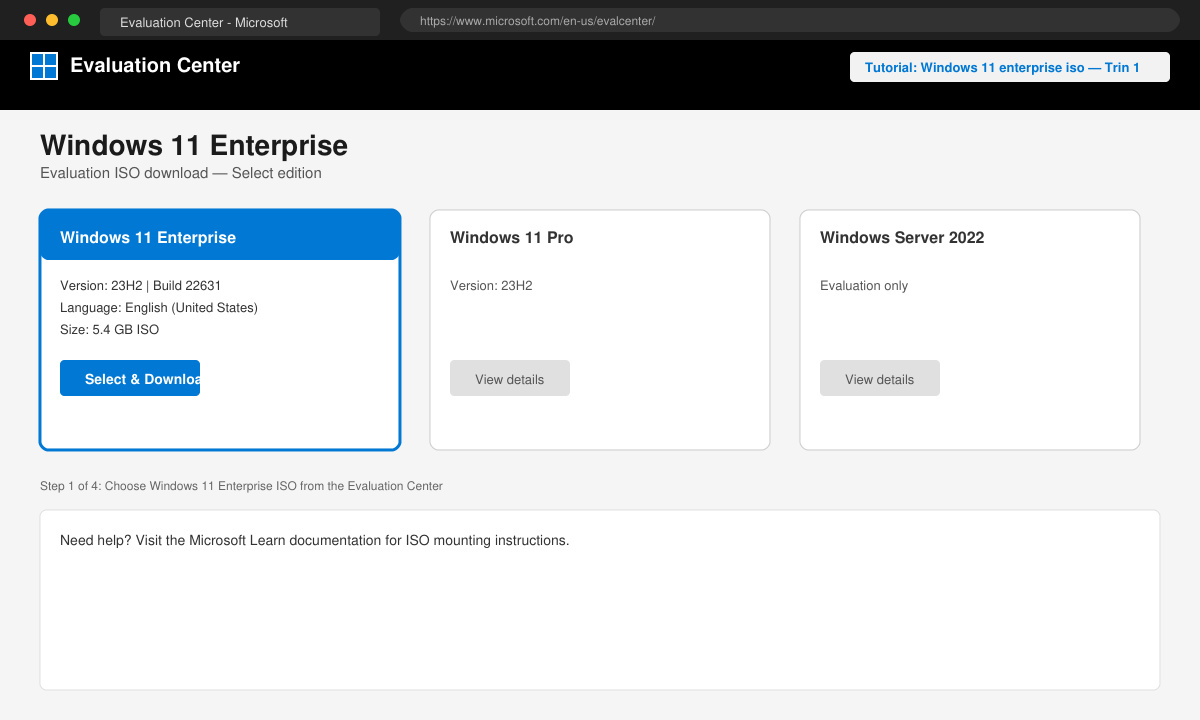Click the Evaluation ISO download subtitle
The height and width of the screenshot is (720, 1200).
coord(181,173)
